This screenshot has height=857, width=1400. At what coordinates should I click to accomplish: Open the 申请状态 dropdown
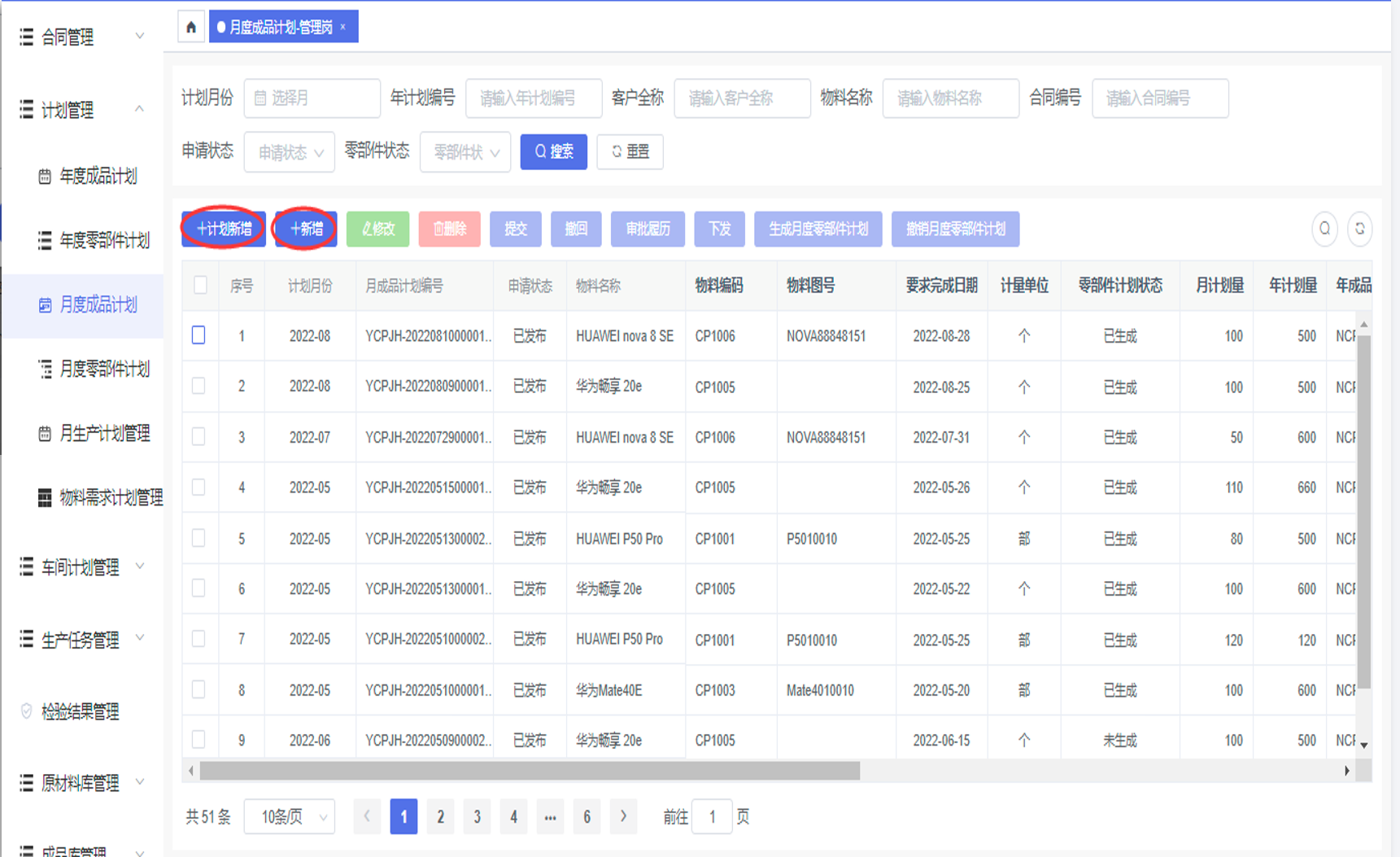pos(290,152)
